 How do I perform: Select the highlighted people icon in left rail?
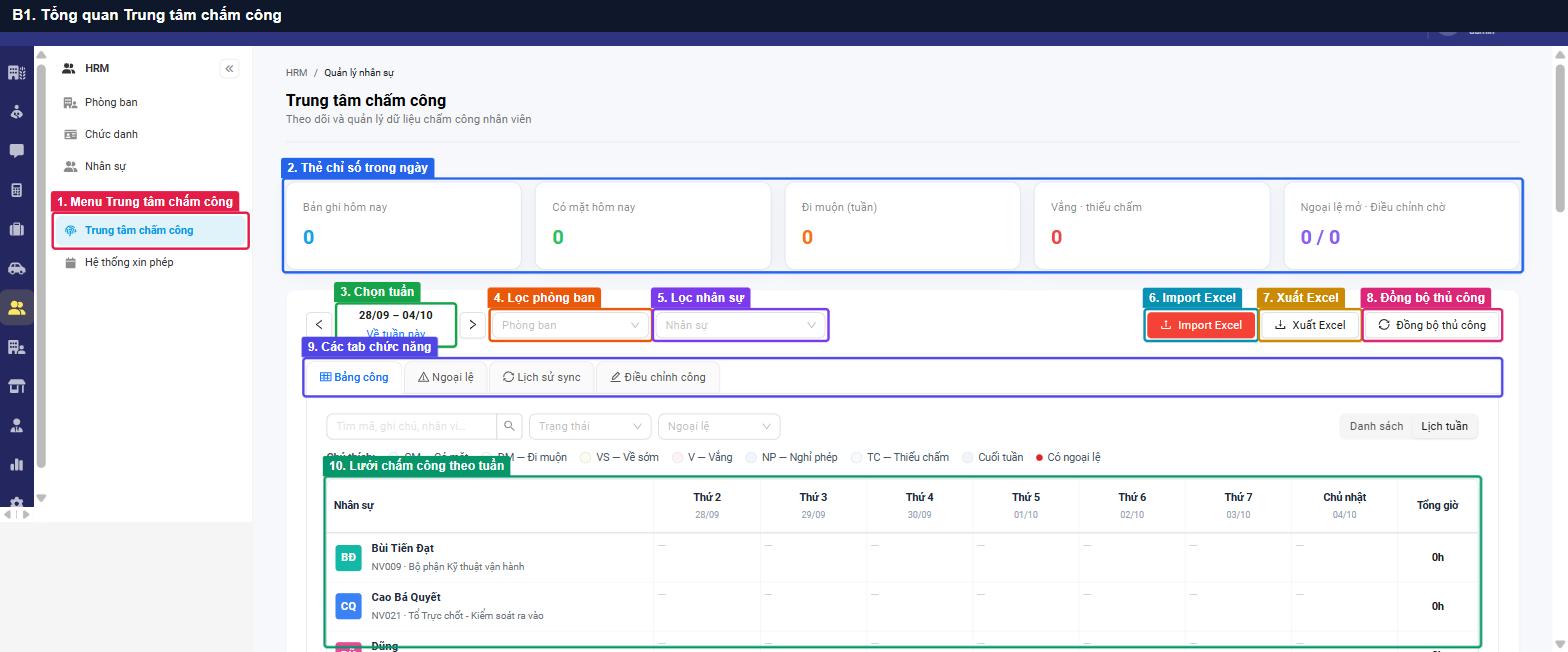[16, 308]
